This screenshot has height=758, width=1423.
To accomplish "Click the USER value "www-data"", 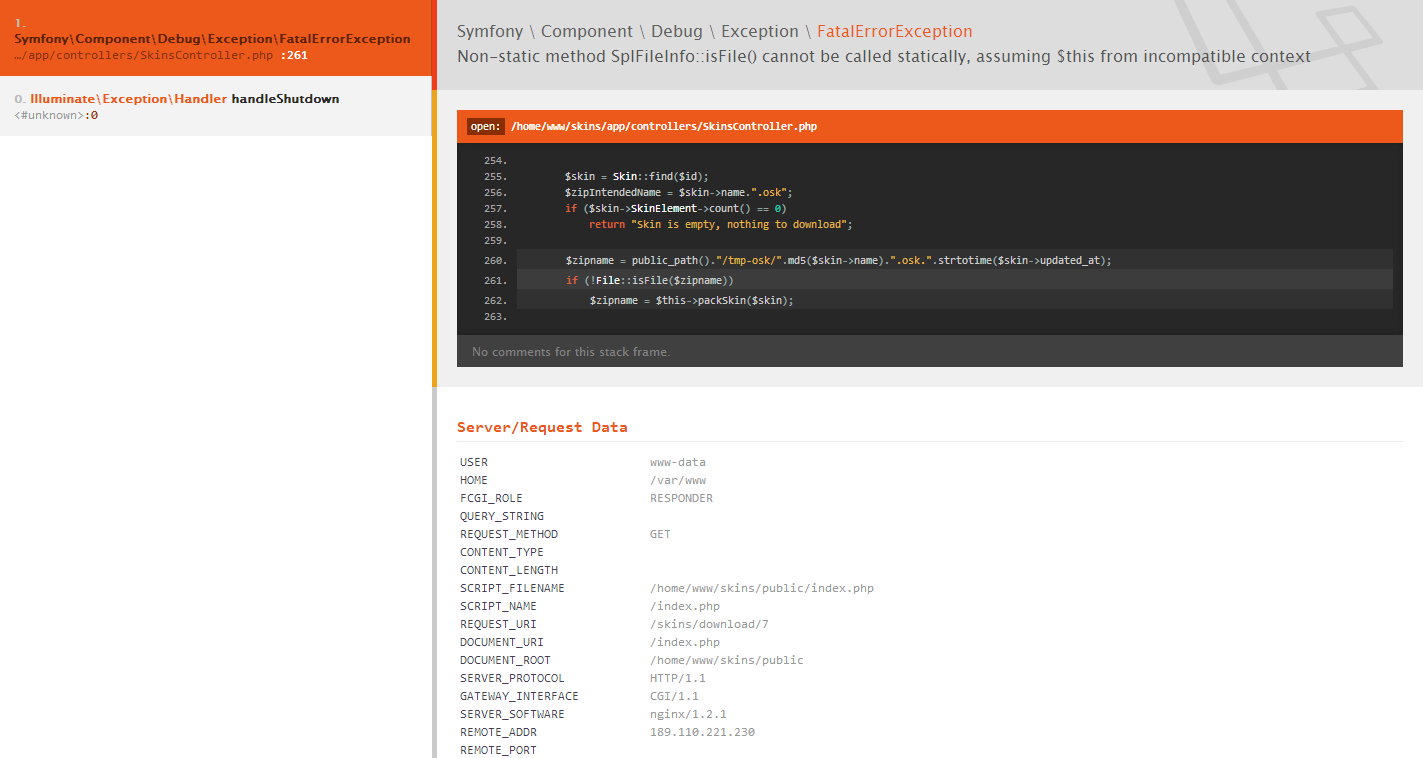I will click(x=678, y=462).
